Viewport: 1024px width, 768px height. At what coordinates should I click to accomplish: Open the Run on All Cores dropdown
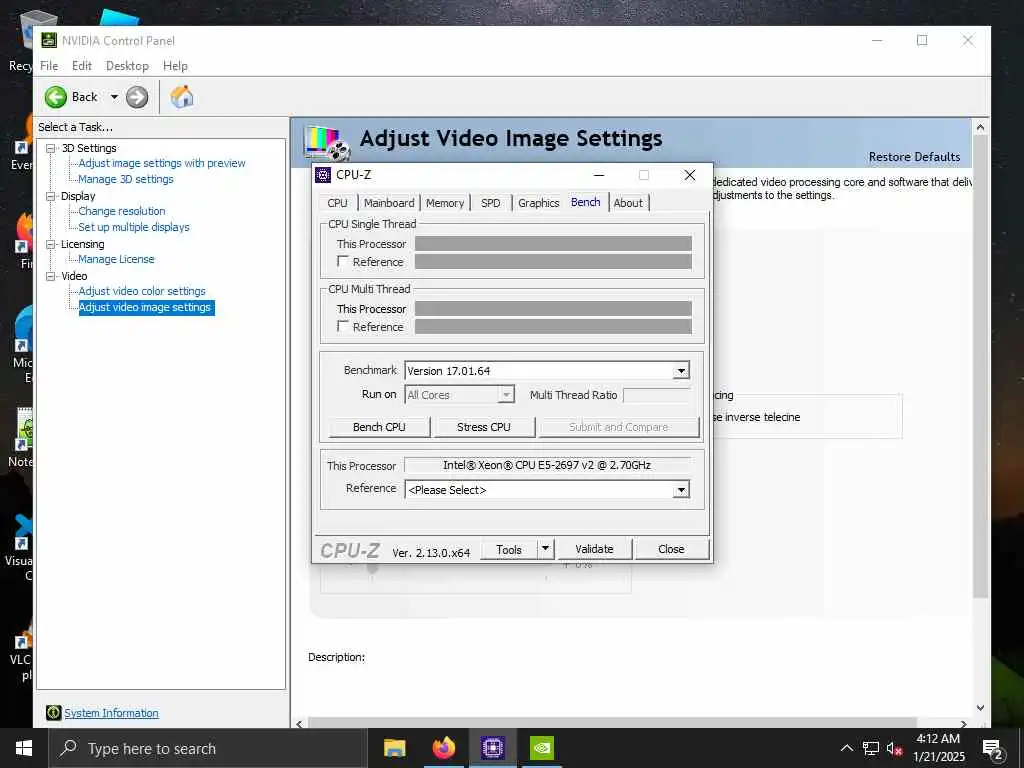click(506, 394)
